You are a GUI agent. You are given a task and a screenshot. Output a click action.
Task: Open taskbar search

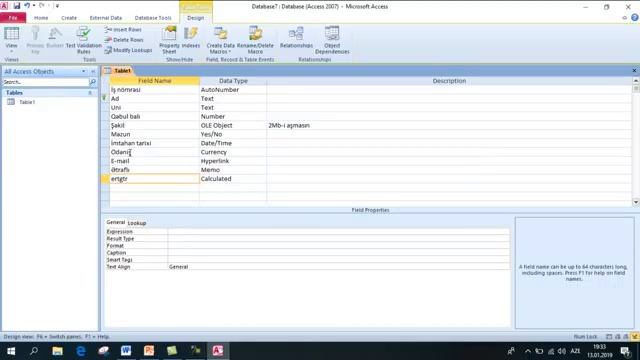point(34,351)
